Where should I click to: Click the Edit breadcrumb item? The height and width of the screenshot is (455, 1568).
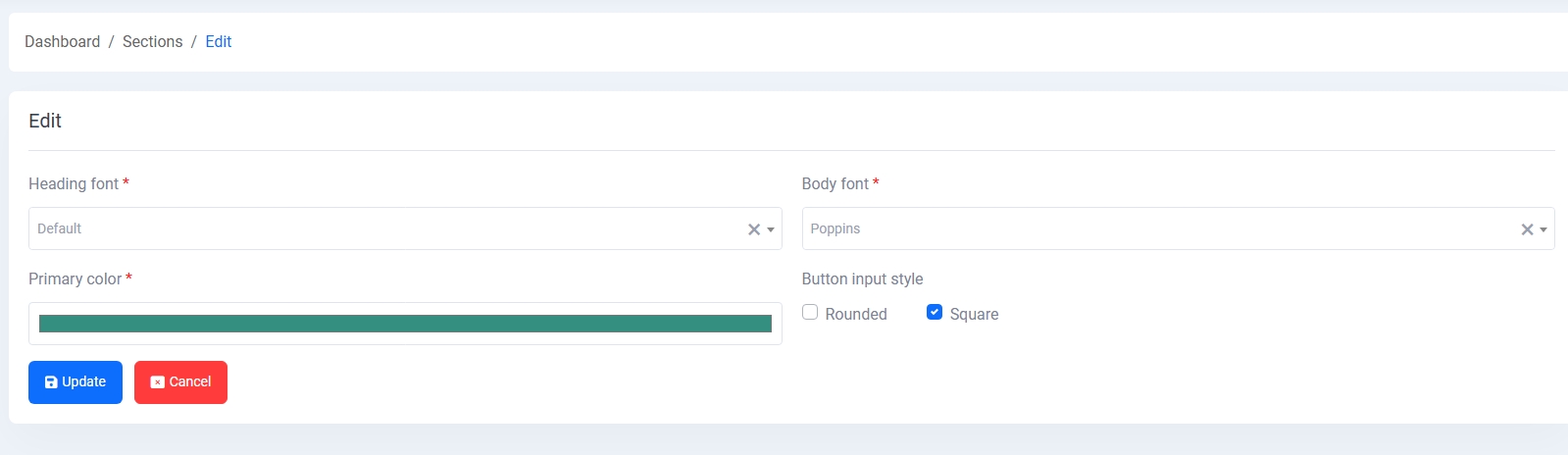[x=218, y=41]
